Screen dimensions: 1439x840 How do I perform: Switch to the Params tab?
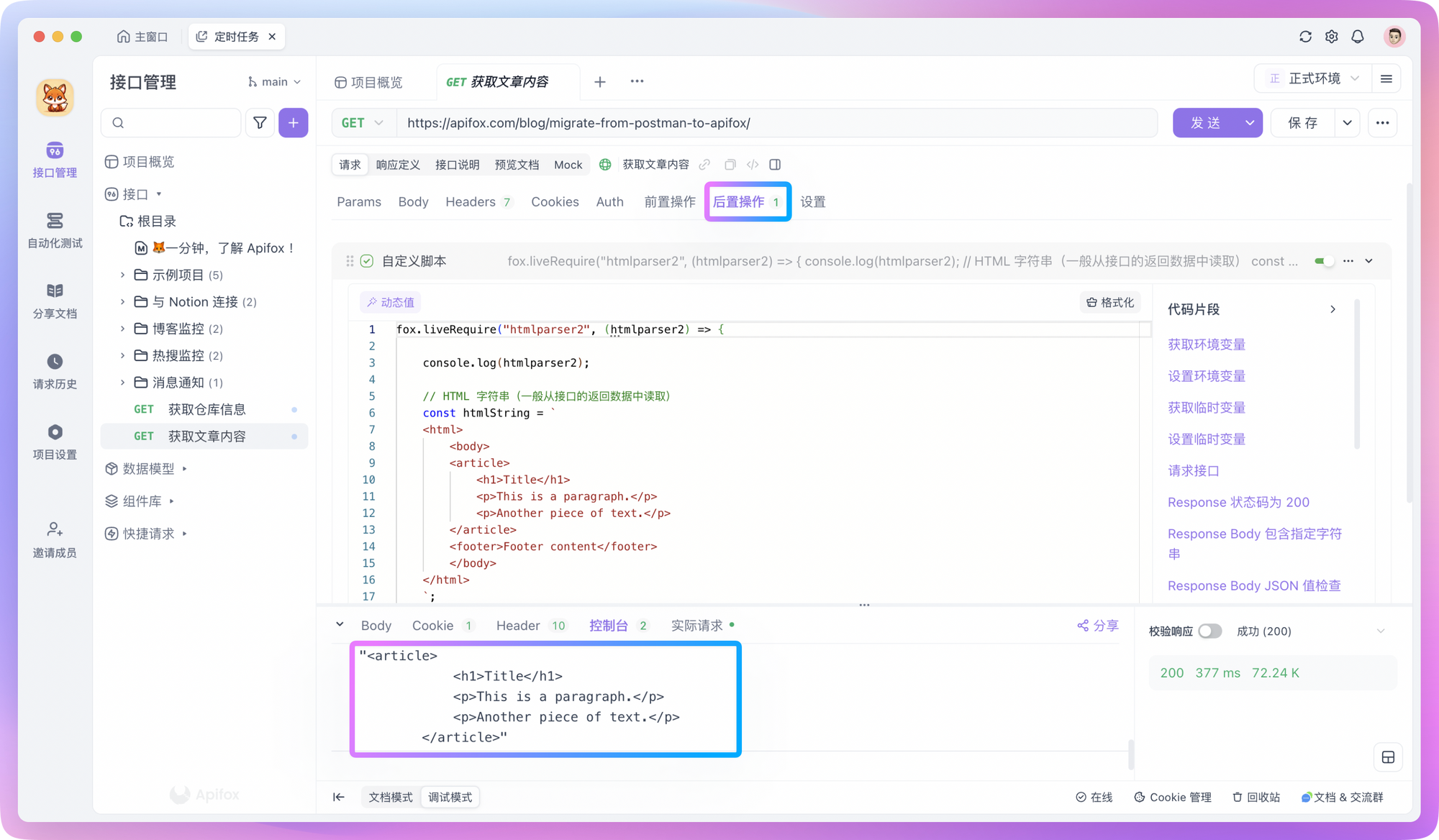(359, 202)
